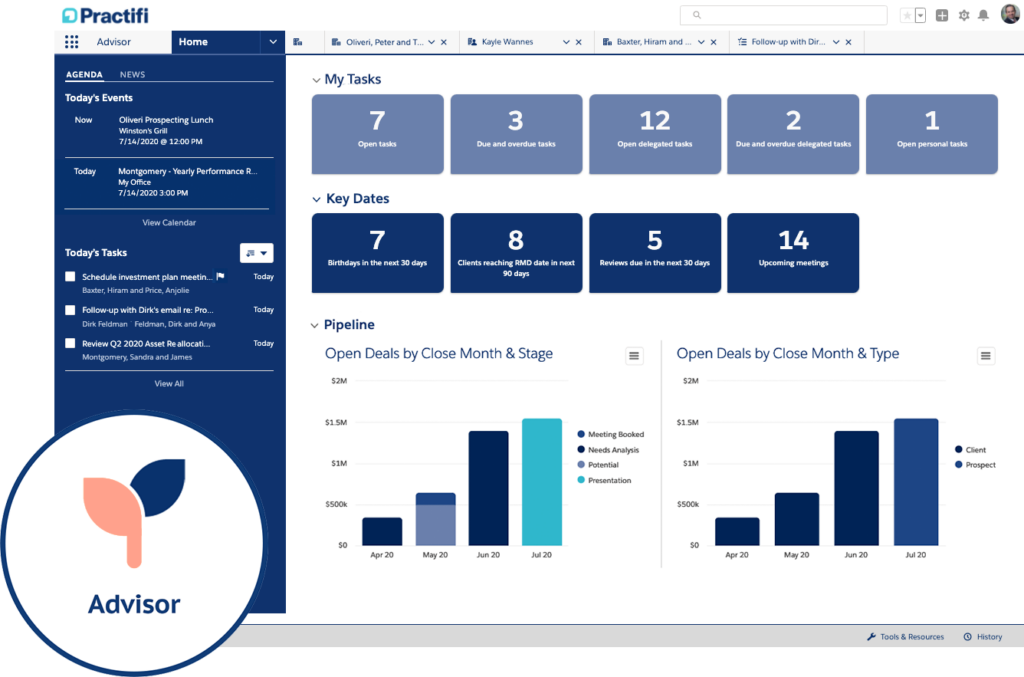Image resolution: width=1024 pixels, height=677 pixels.
Task: Select the NEWS tab in the sidebar
Action: pyautogui.click(x=133, y=74)
